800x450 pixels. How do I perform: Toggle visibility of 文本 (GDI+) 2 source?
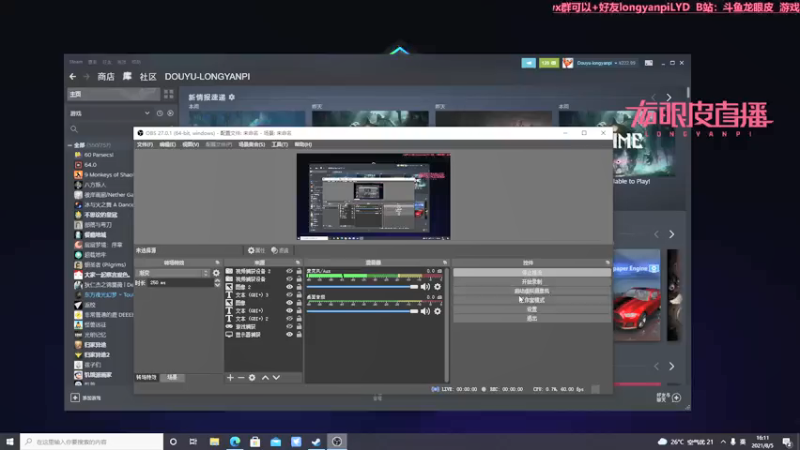(x=289, y=319)
